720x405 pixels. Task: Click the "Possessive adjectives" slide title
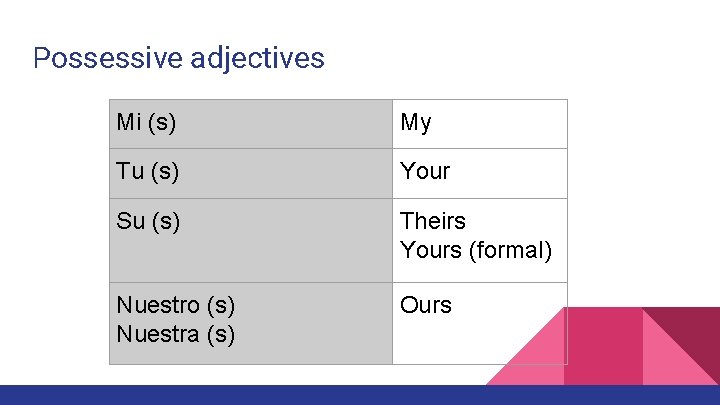[178, 58]
